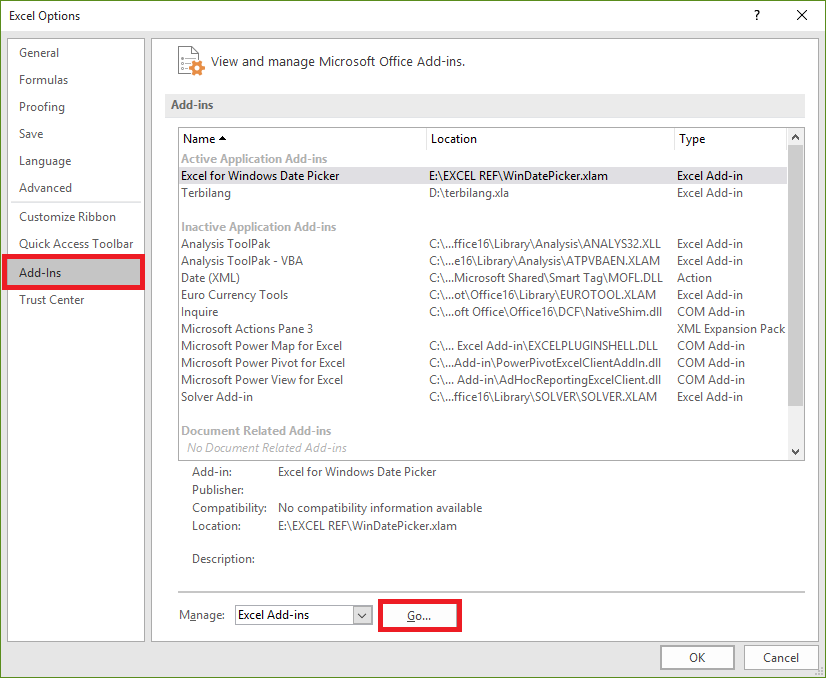Sort add-ins by Location column
The image size is (826, 678).
(x=550, y=139)
